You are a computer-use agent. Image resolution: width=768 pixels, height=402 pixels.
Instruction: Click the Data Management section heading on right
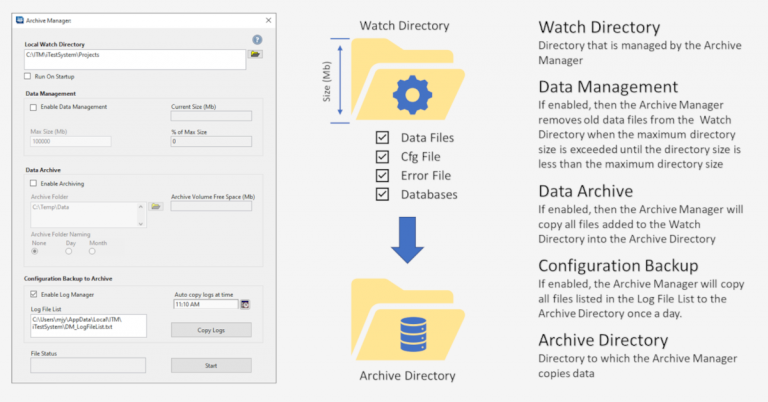608,87
